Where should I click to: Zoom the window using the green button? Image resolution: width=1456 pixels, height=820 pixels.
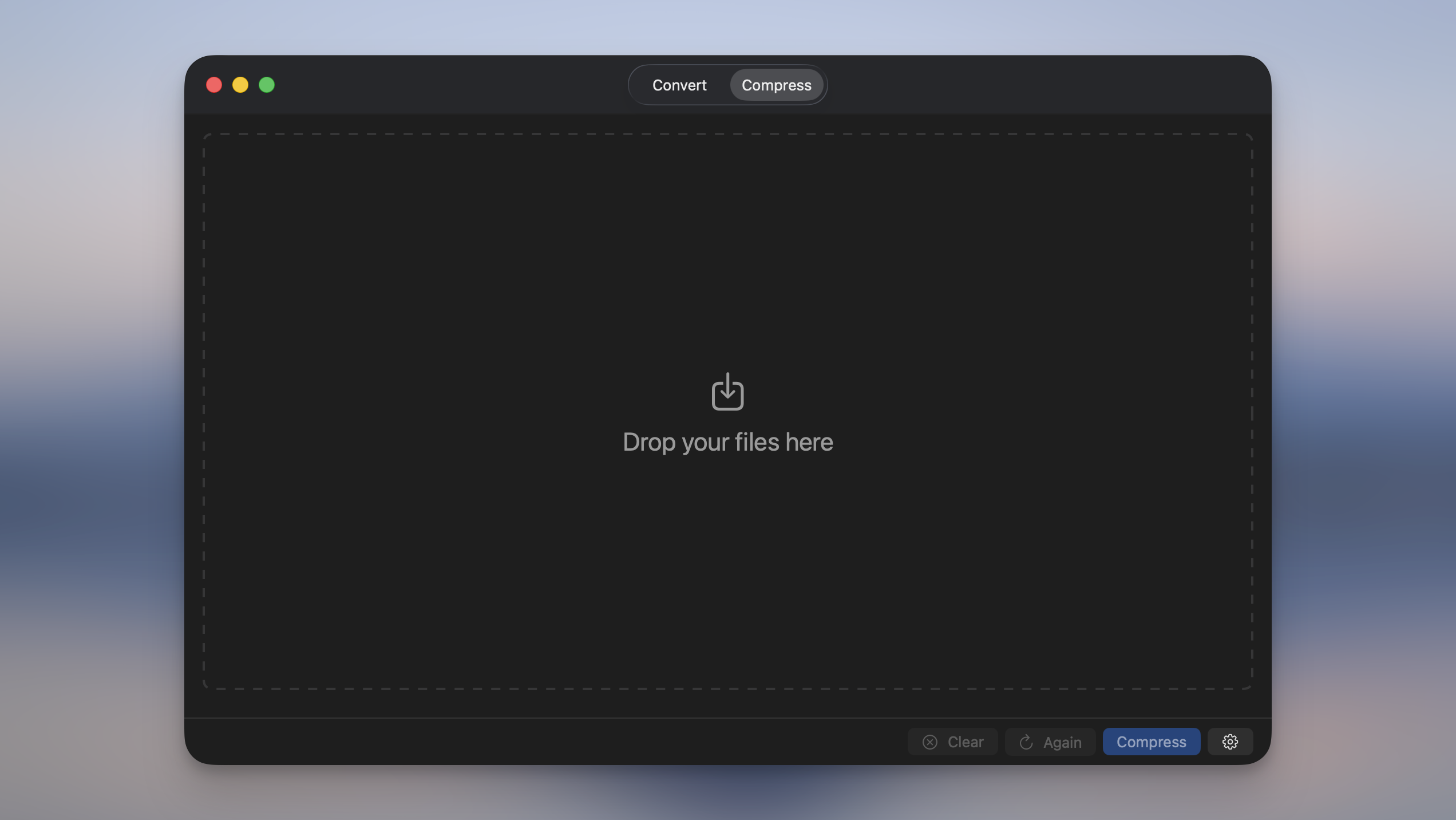point(267,85)
